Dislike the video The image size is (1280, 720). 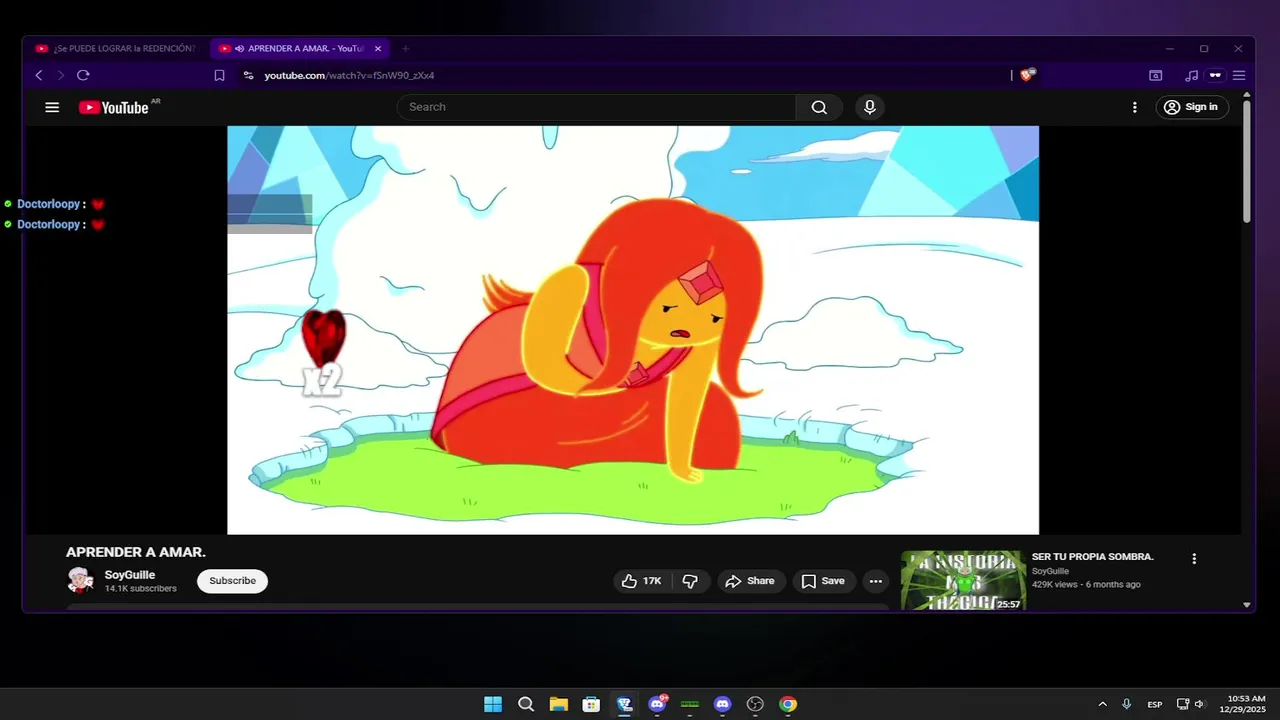690,581
